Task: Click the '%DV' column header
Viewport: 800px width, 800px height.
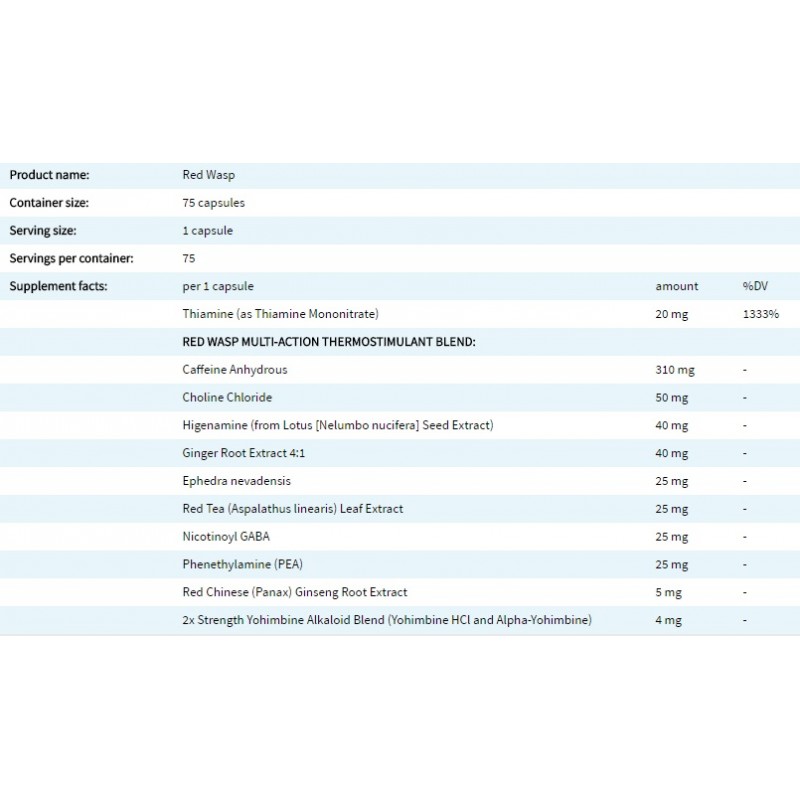Action: [x=755, y=286]
